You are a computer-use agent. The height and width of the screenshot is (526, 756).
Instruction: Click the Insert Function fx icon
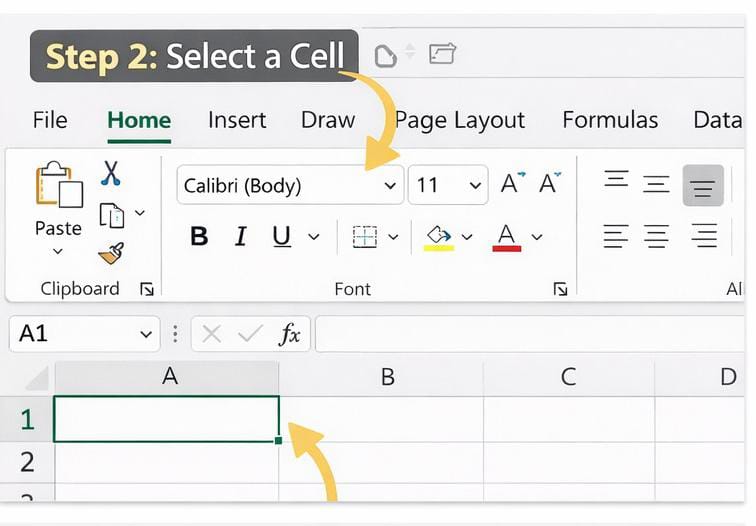[290, 335]
